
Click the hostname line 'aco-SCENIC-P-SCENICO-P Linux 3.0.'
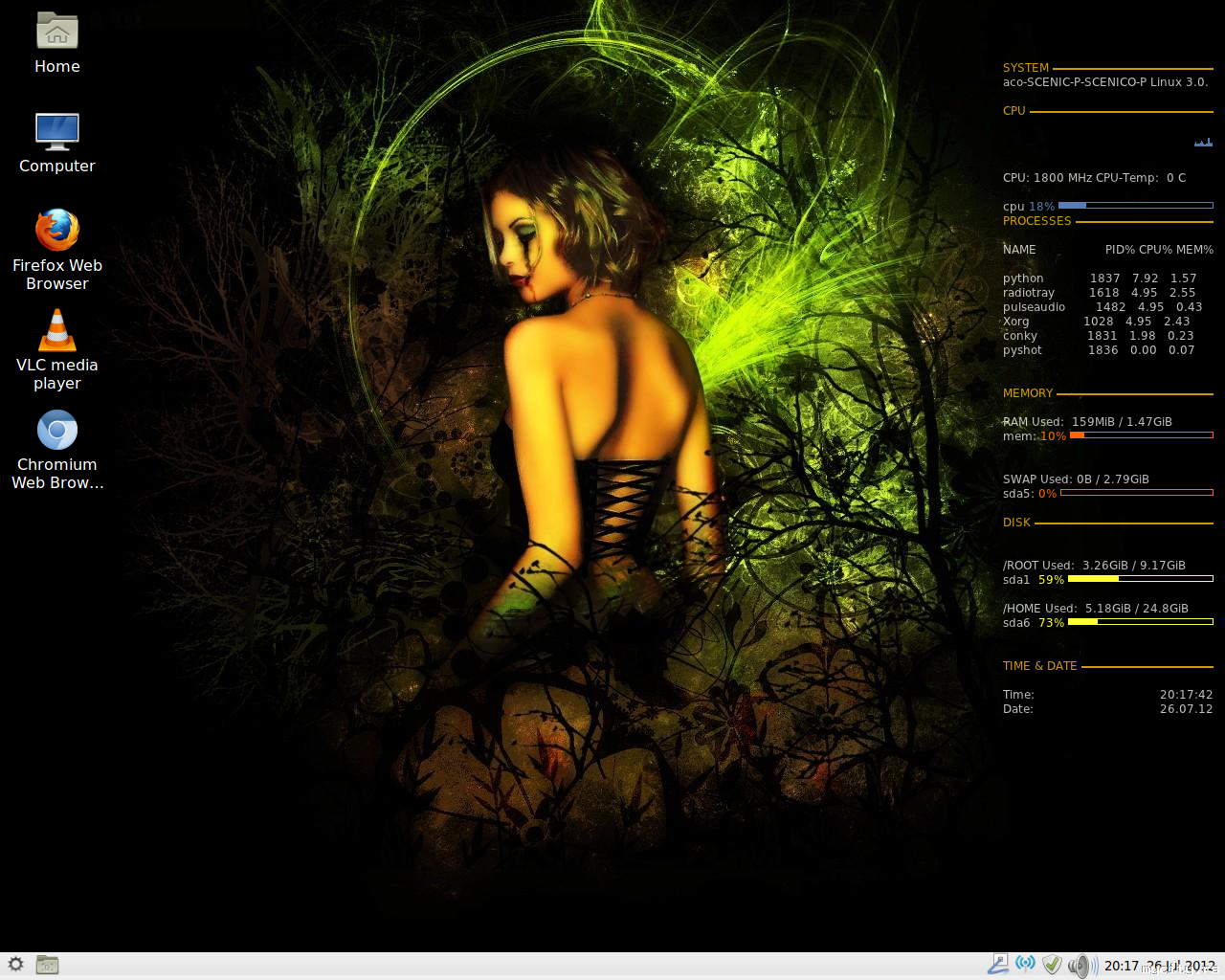coord(1105,82)
